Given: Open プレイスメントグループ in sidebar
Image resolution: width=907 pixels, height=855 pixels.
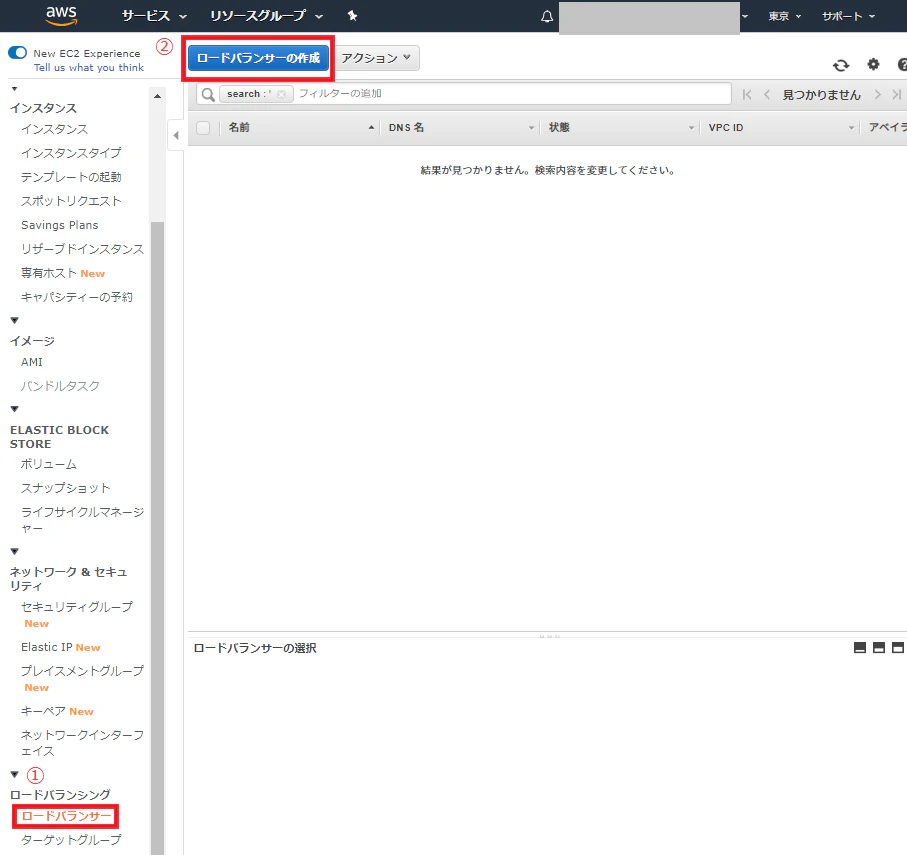Looking at the screenshot, I should click(82, 671).
